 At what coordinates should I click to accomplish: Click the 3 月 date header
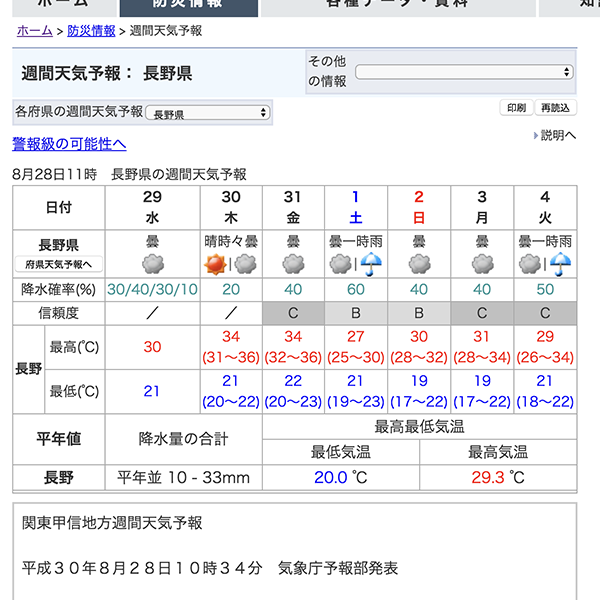tap(482, 207)
